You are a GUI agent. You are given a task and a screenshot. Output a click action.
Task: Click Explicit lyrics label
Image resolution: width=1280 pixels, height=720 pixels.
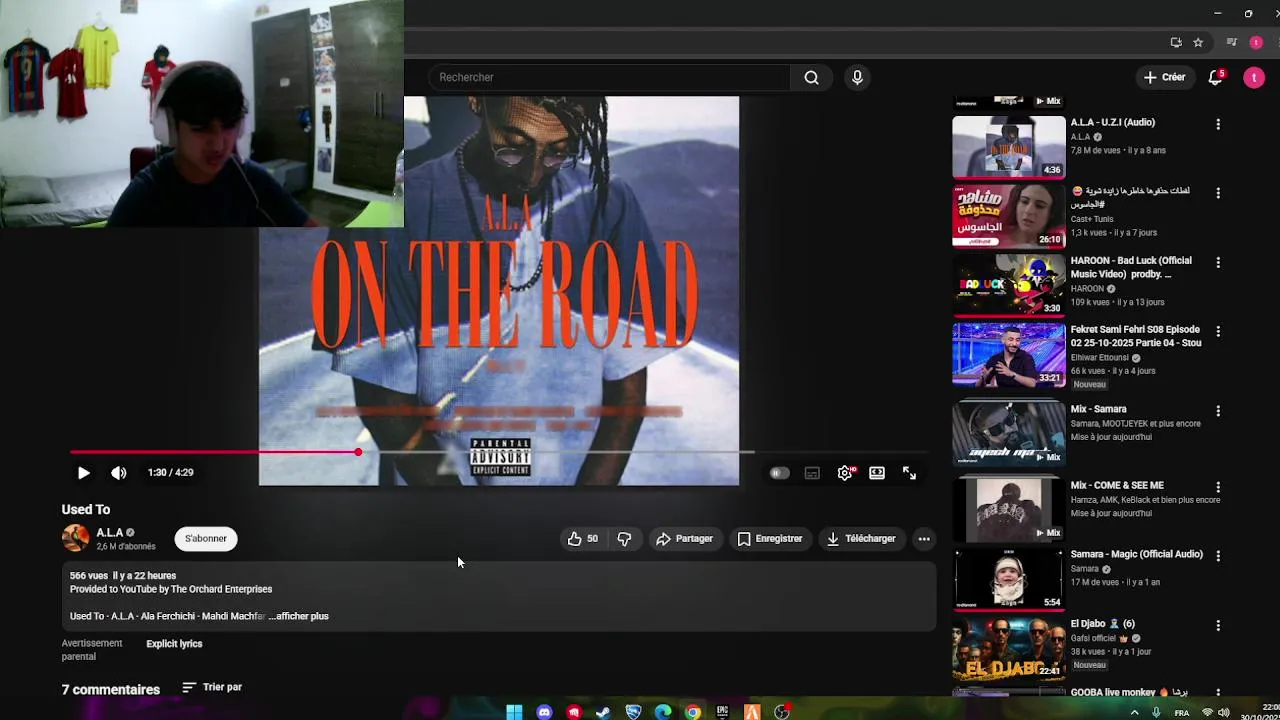(174, 644)
